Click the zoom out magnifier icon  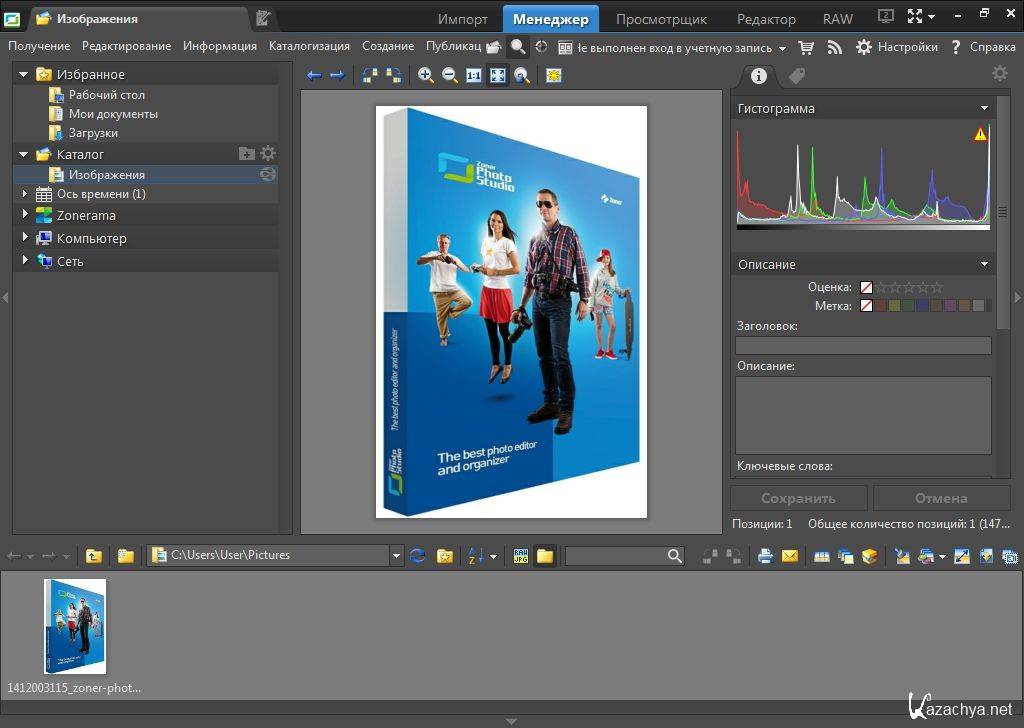point(450,75)
